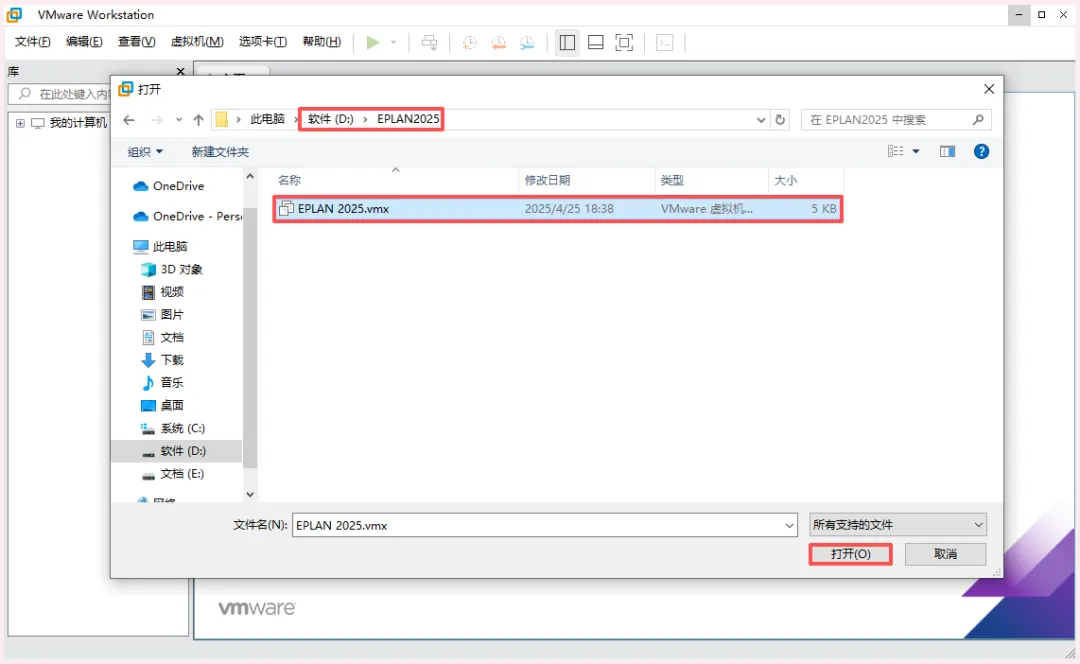Click console view toolbar icon
Viewport: 1080px width, 664px height.
pyautogui.click(x=665, y=43)
